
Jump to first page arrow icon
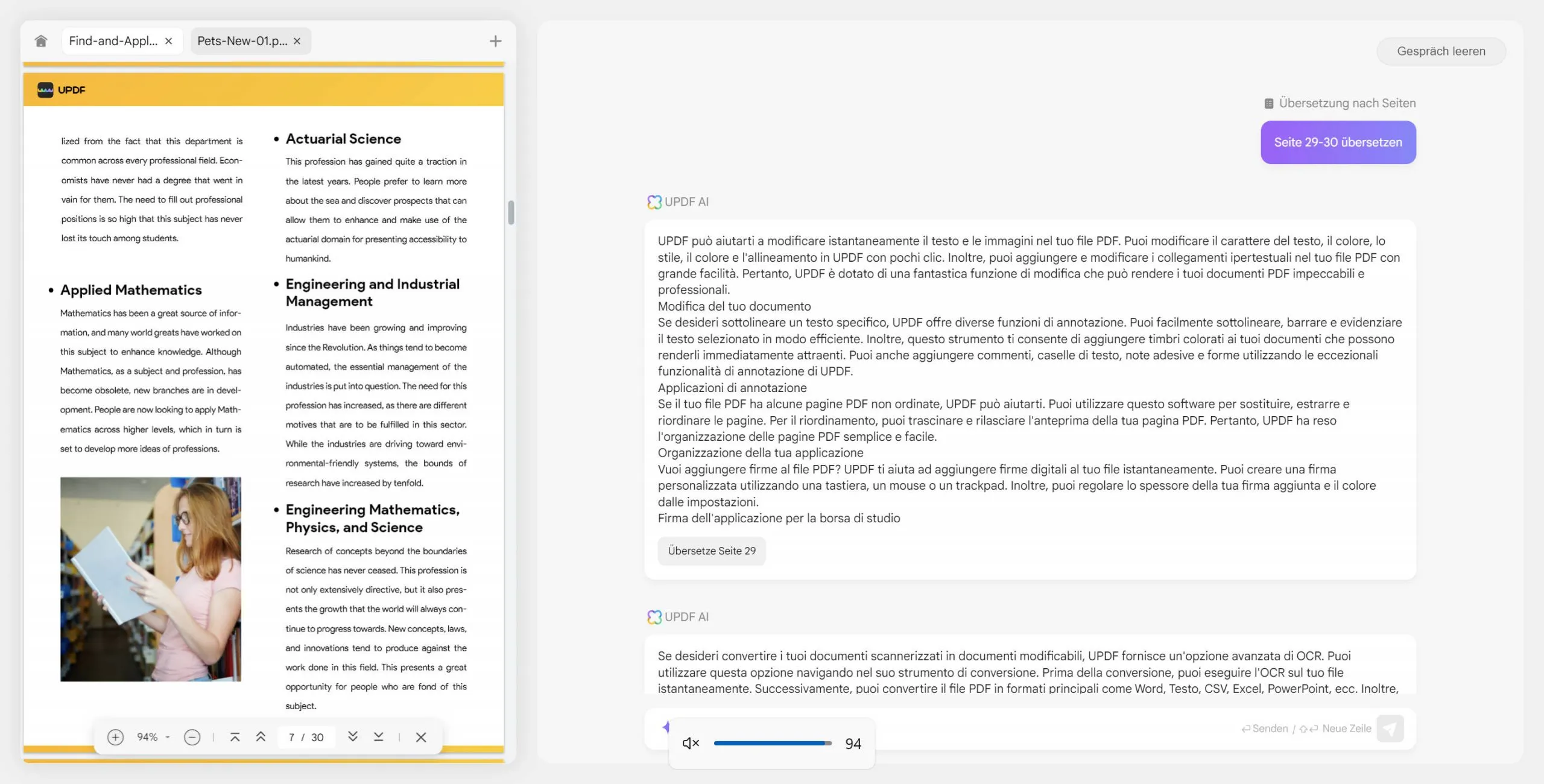tap(235, 737)
